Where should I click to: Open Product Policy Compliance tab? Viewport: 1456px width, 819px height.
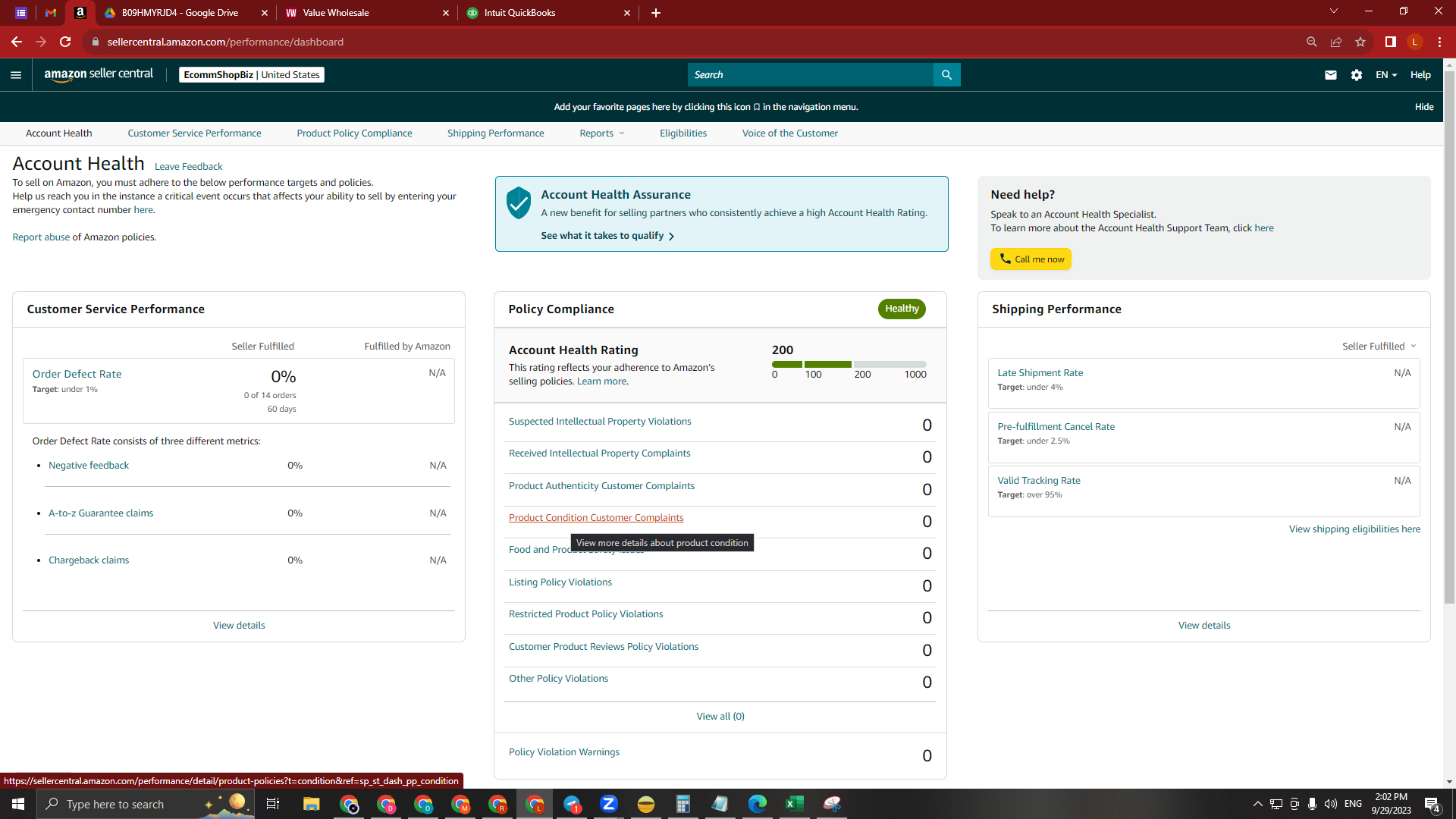click(355, 133)
